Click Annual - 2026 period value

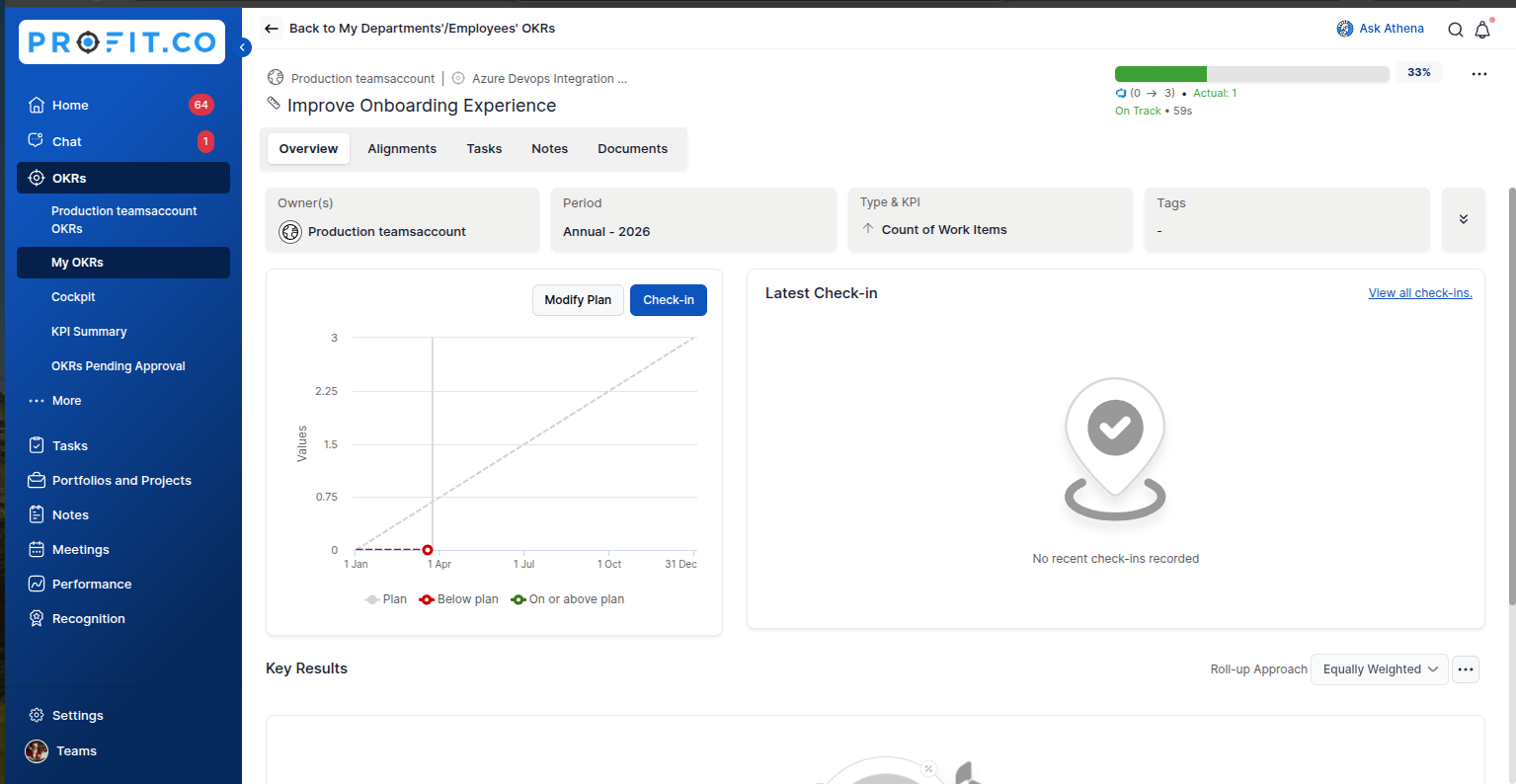click(x=606, y=232)
